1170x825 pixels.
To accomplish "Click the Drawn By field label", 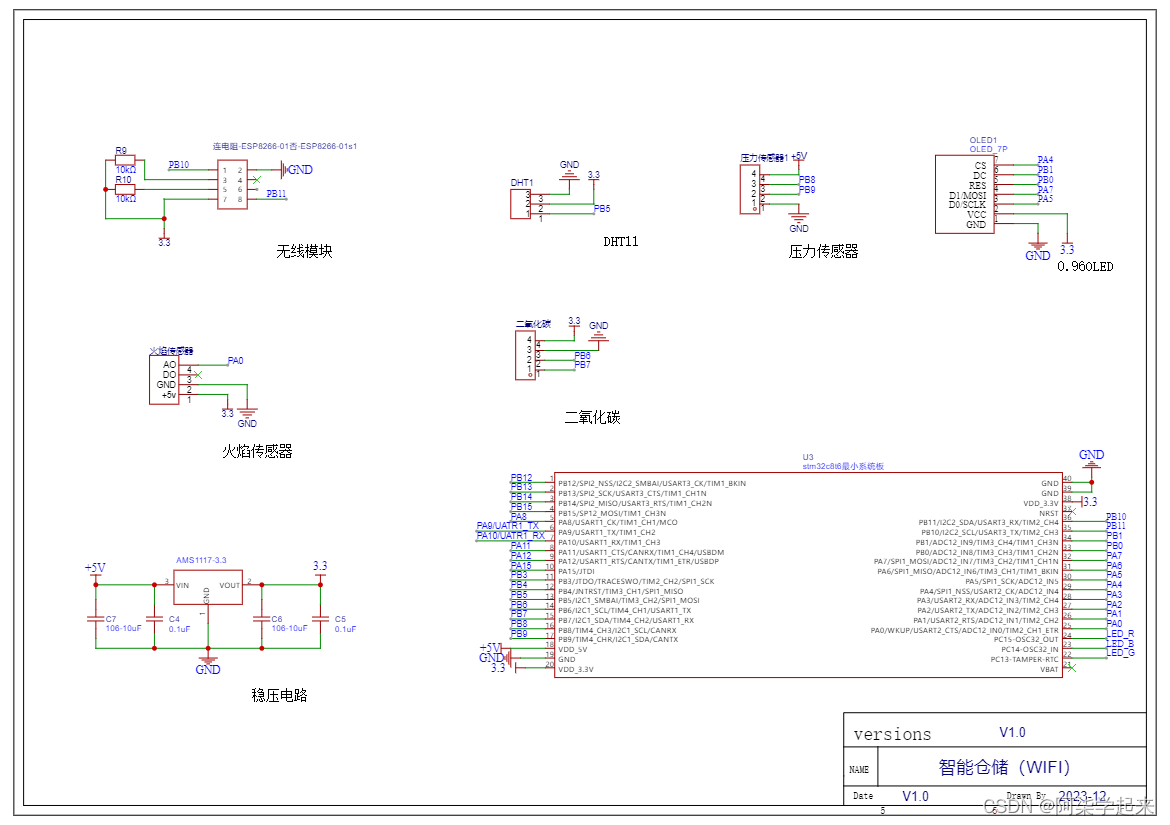I will (1026, 796).
